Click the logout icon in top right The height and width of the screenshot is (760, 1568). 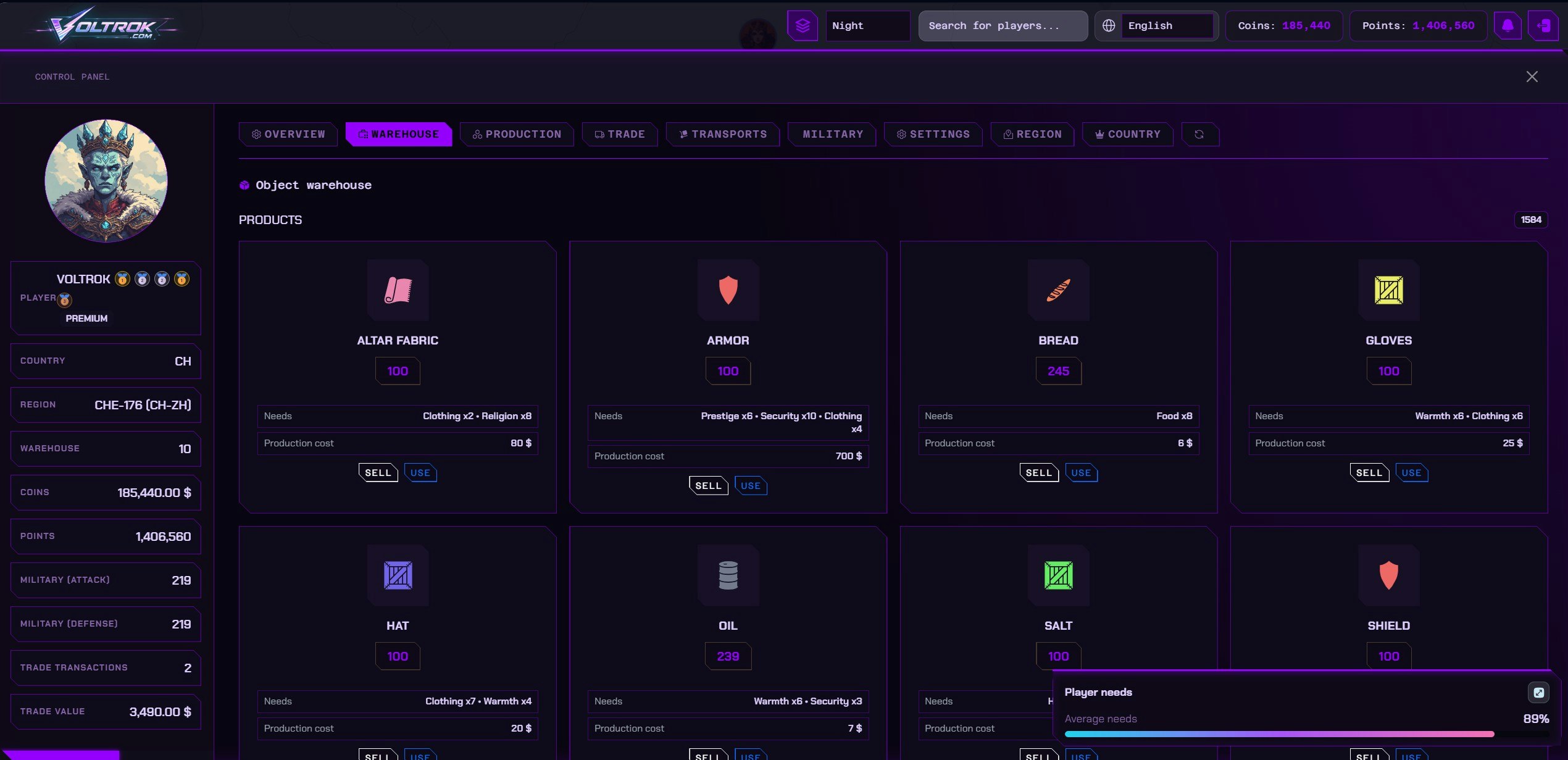[x=1543, y=26]
